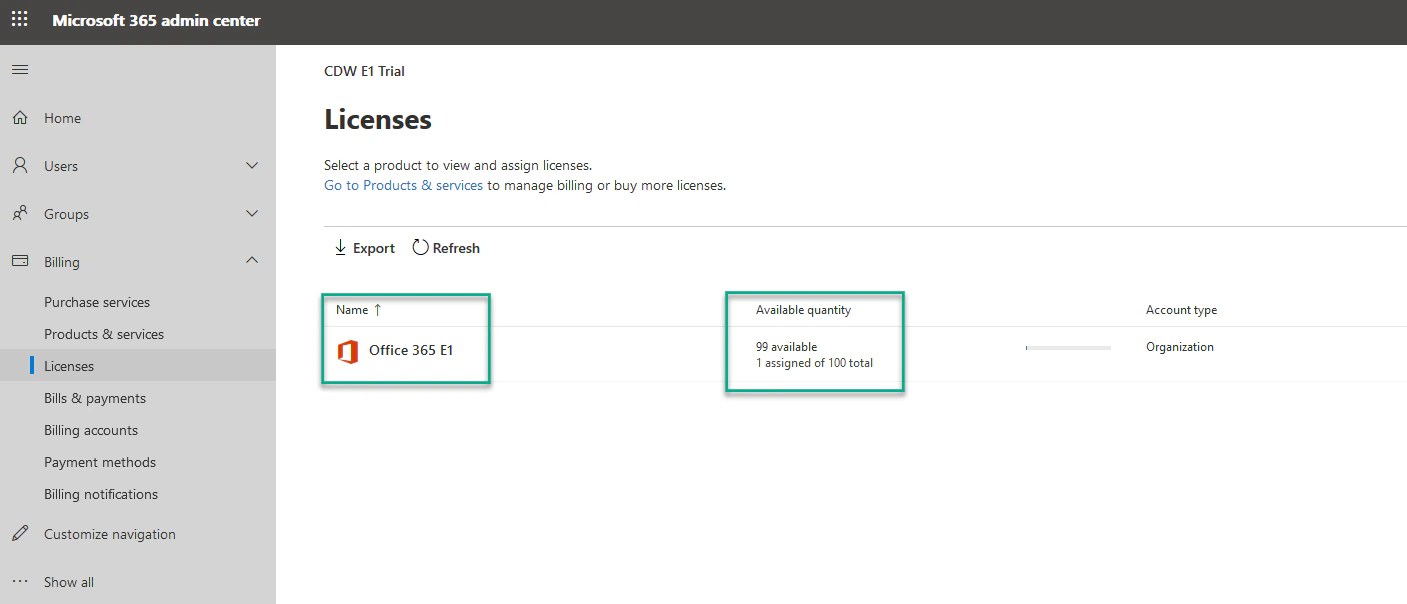Open the Microsoft 365 app launcher
Screen dimensions: 1407x604
pos(19,20)
